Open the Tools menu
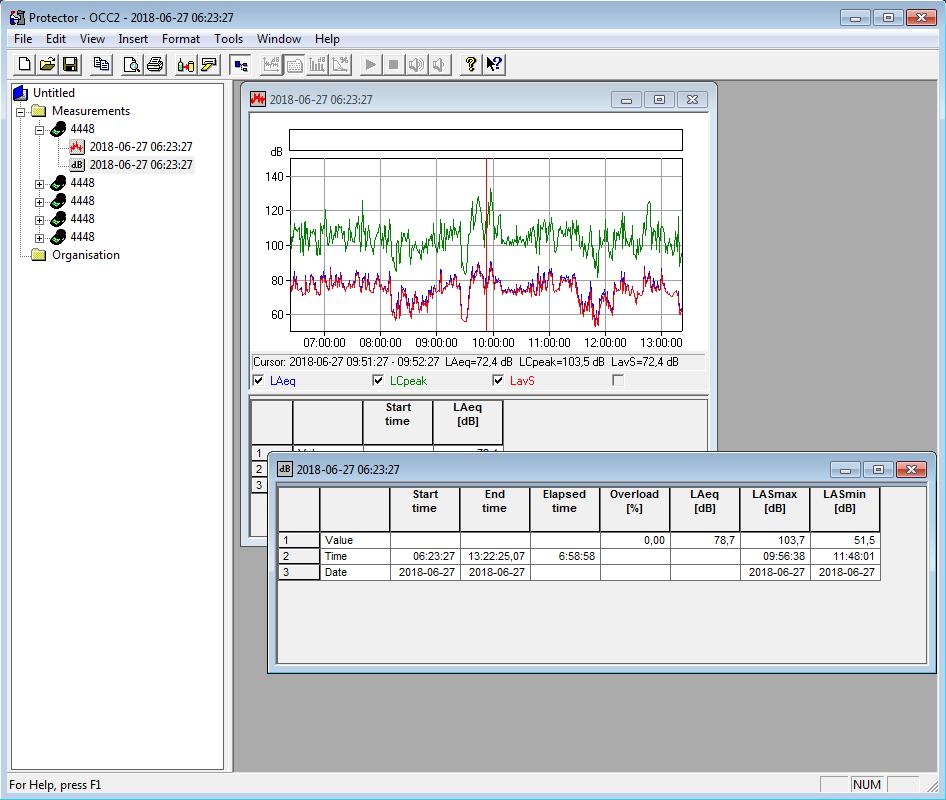 228,39
